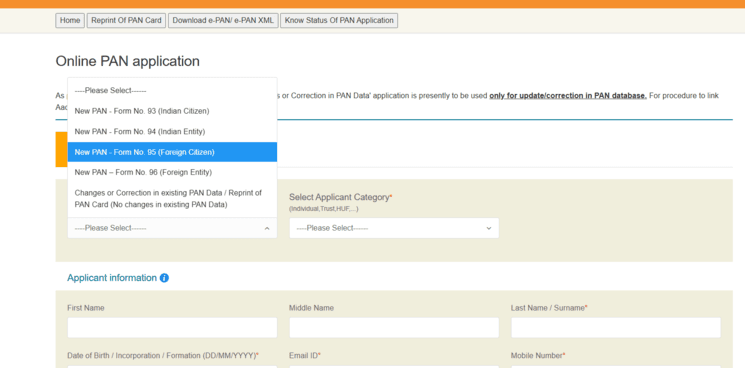Open Reprint Of PAN Card page
The height and width of the screenshot is (368, 745).
126,21
